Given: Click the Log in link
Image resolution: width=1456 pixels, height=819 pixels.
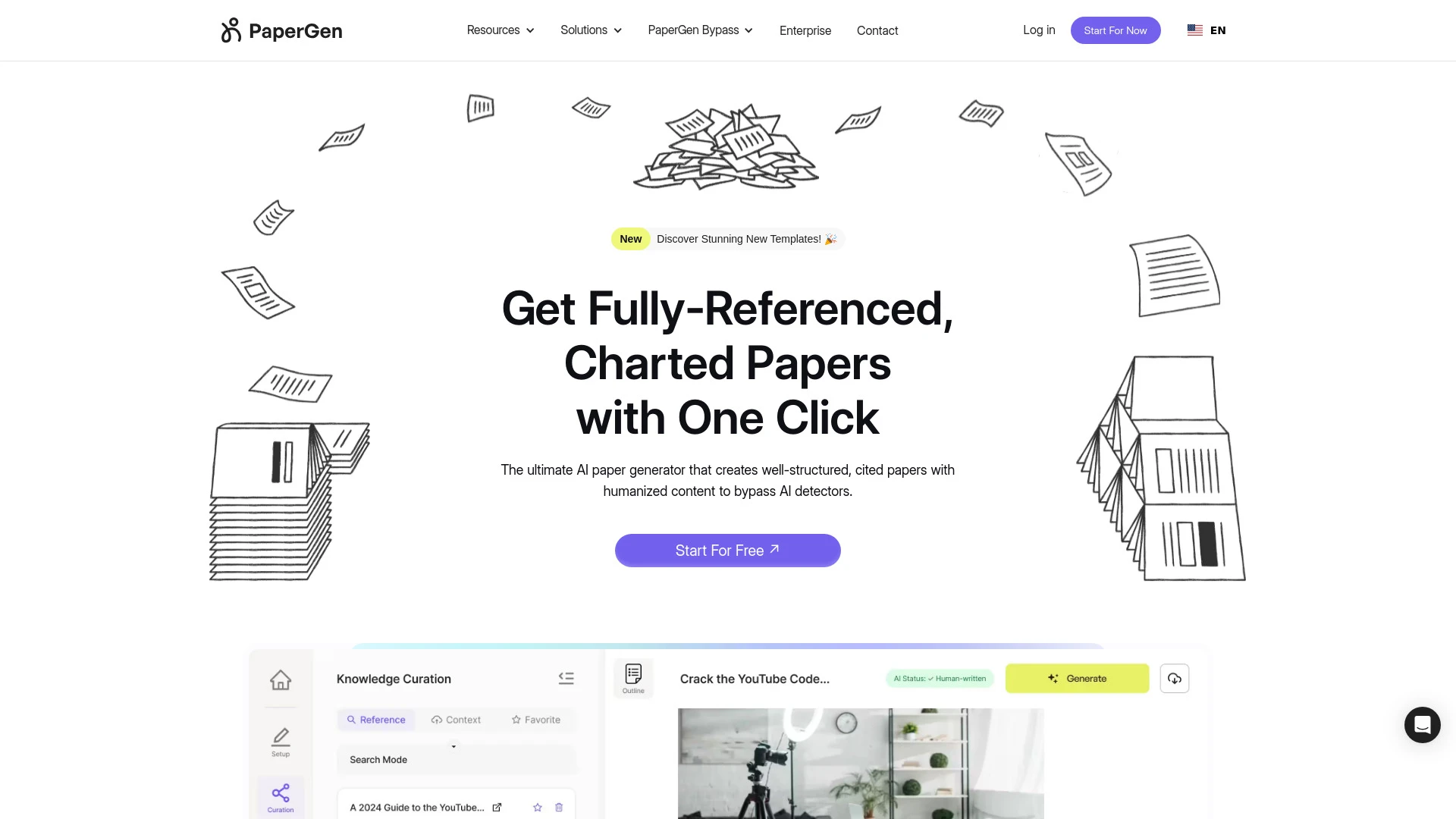Looking at the screenshot, I should (1039, 30).
